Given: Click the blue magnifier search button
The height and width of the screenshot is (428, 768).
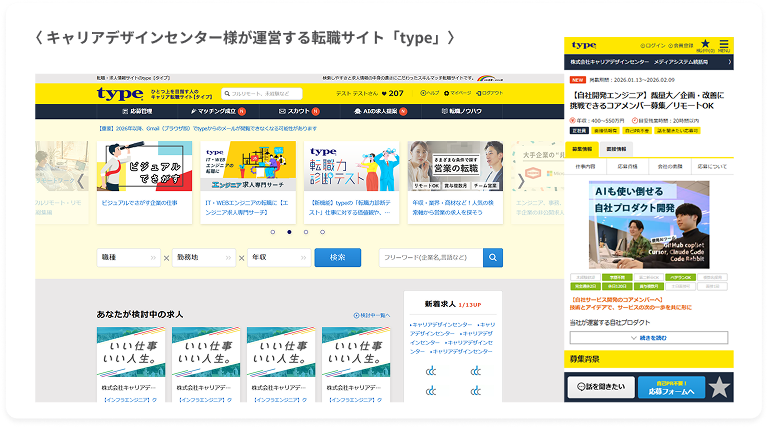Looking at the screenshot, I should (x=493, y=258).
